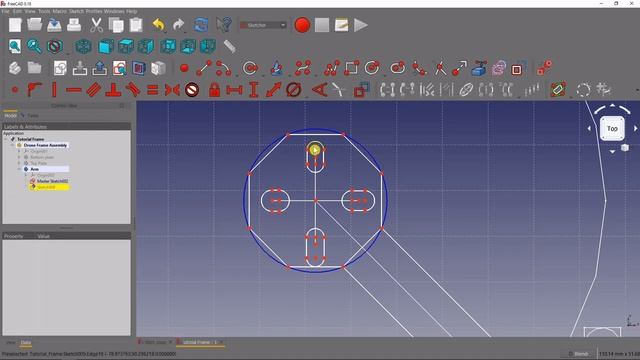Click the Top face of navigation cube
The width and height of the screenshot is (640, 360).
pos(612,129)
